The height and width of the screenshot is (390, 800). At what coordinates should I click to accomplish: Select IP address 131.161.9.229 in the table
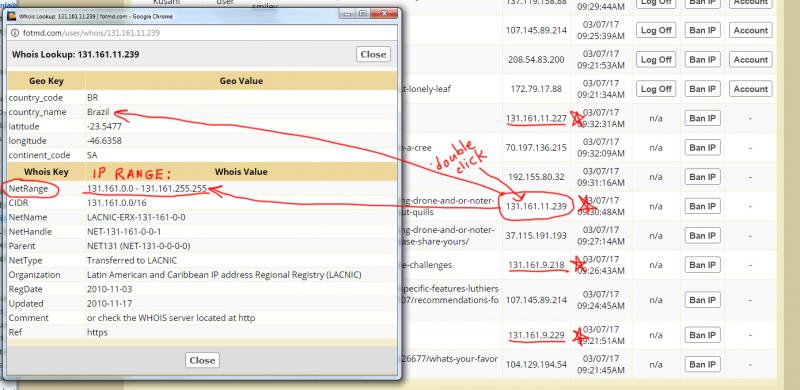tap(536, 335)
